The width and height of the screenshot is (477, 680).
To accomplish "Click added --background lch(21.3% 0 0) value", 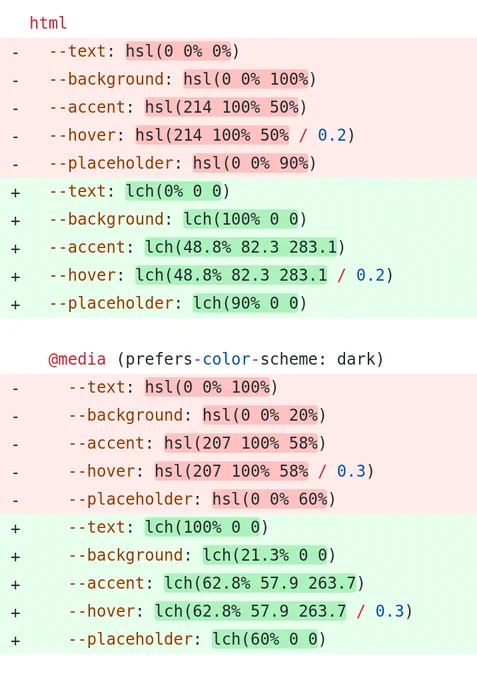I will coord(269,555).
